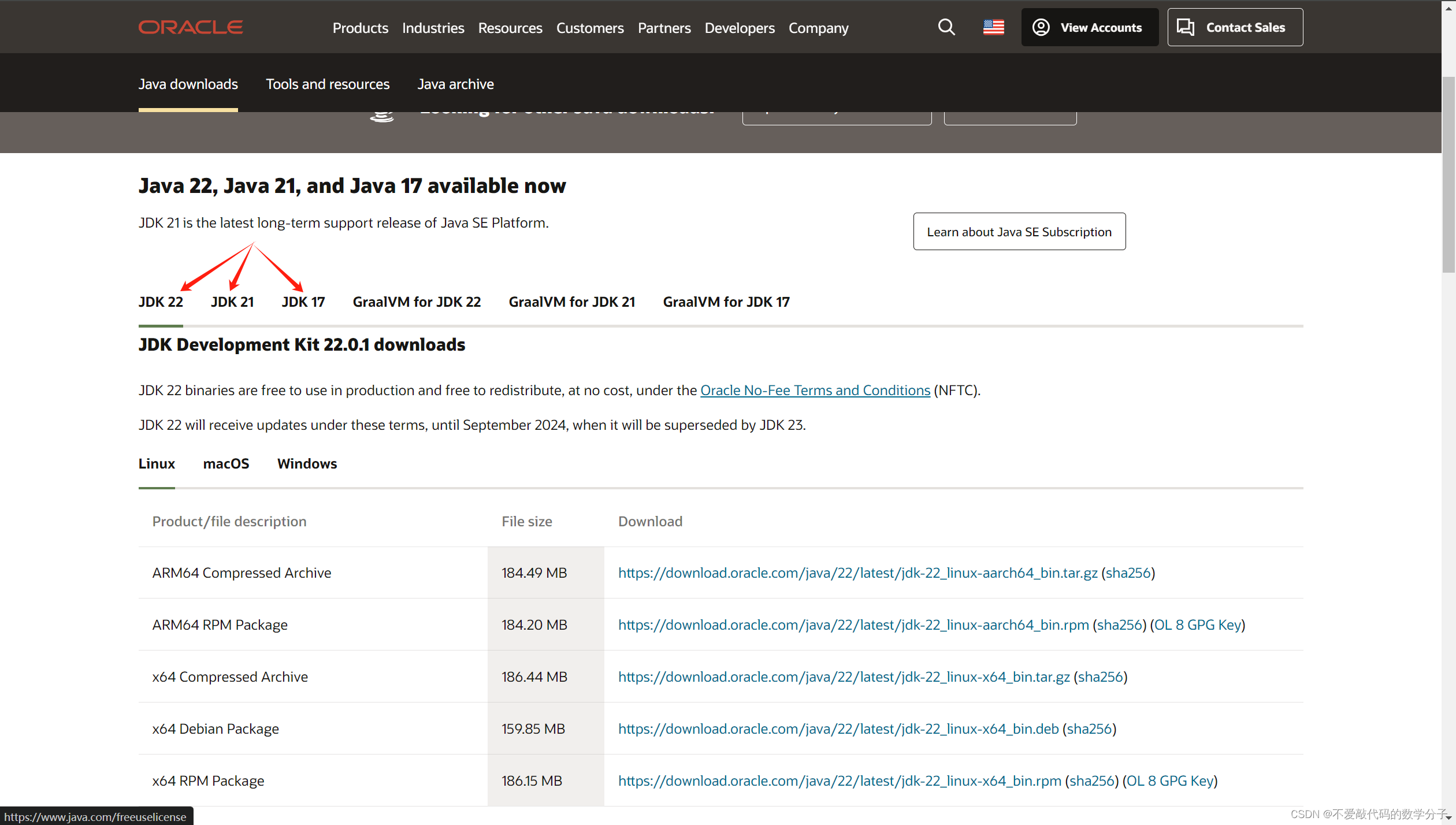Click OL 8 GPG Key for ARM64 RPM
Viewport: 1456px width, 825px height.
[1198, 625]
